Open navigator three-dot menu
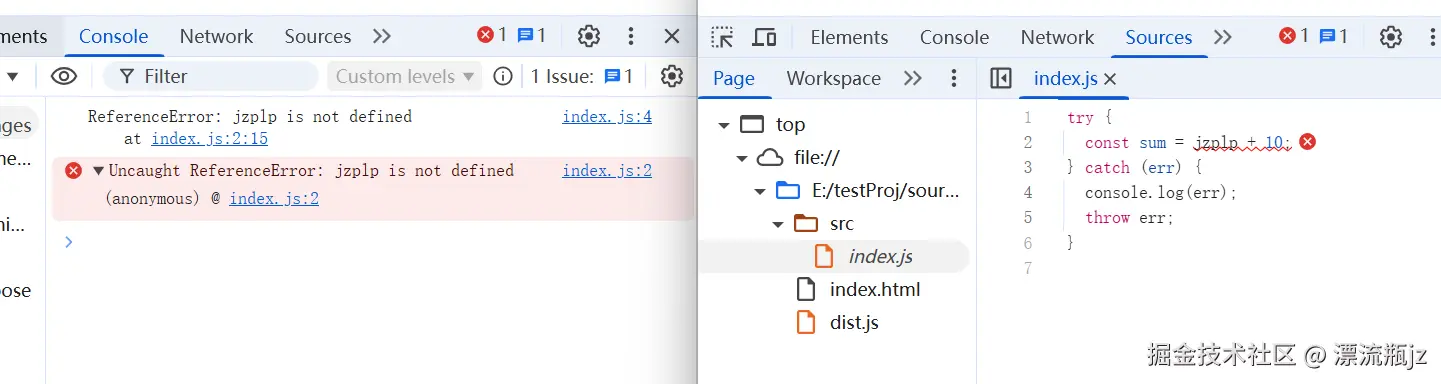Viewport: 1441px width, 384px height. pyautogui.click(x=954, y=78)
